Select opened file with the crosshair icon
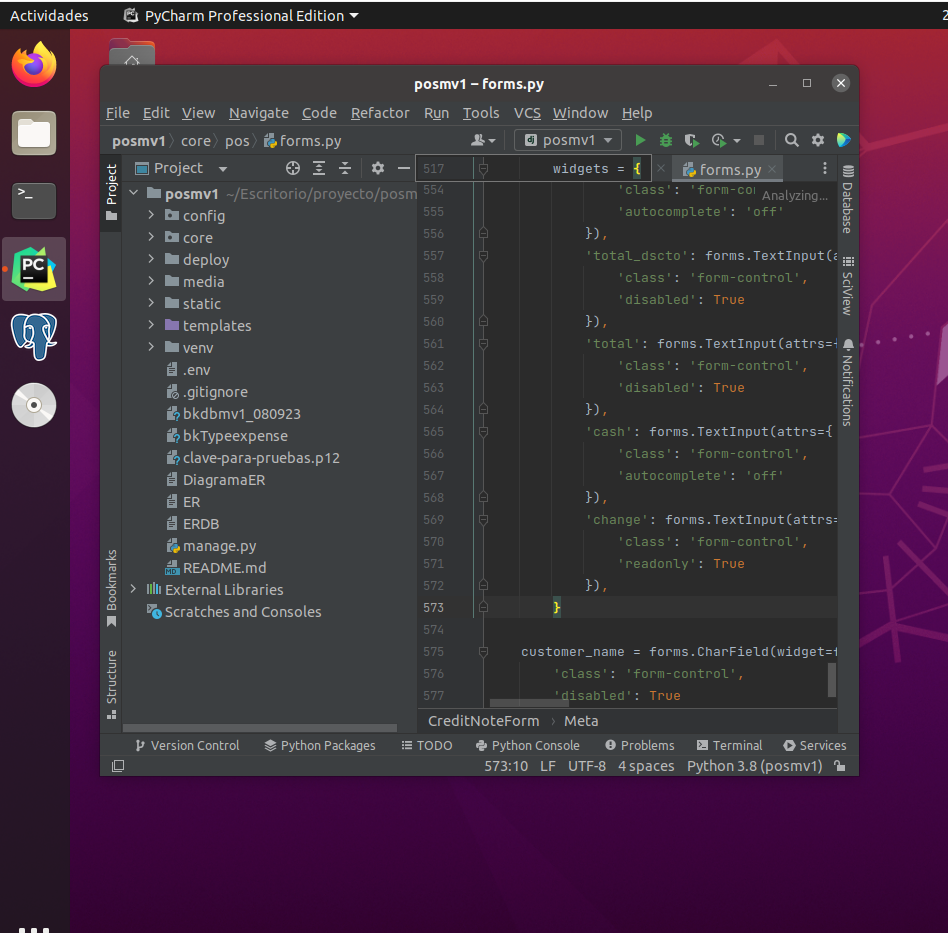The height and width of the screenshot is (933, 948). click(293, 169)
